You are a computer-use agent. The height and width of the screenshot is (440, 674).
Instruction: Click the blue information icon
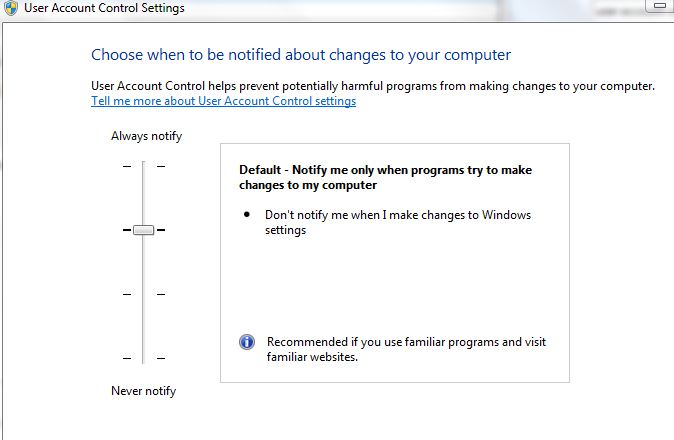pyautogui.click(x=247, y=342)
